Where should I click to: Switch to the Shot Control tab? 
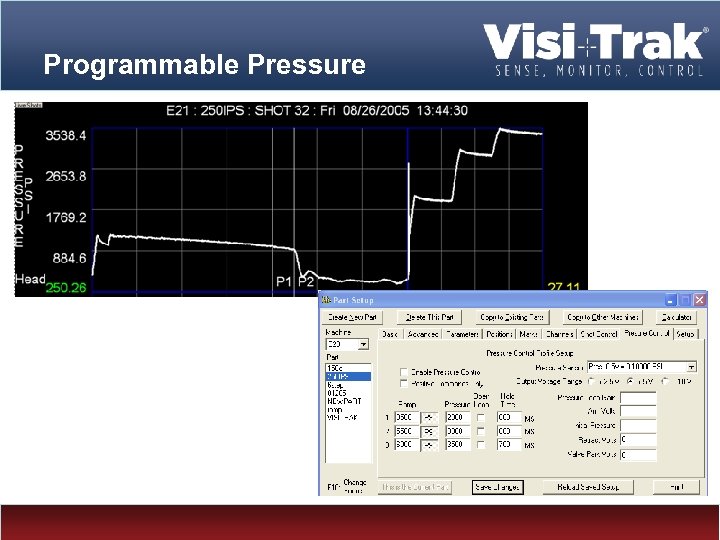click(x=598, y=334)
